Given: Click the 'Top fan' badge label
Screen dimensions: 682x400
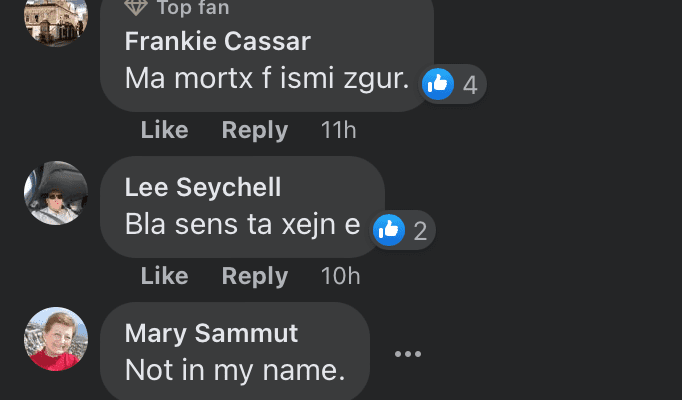Looking at the screenshot, I should 192,8.
